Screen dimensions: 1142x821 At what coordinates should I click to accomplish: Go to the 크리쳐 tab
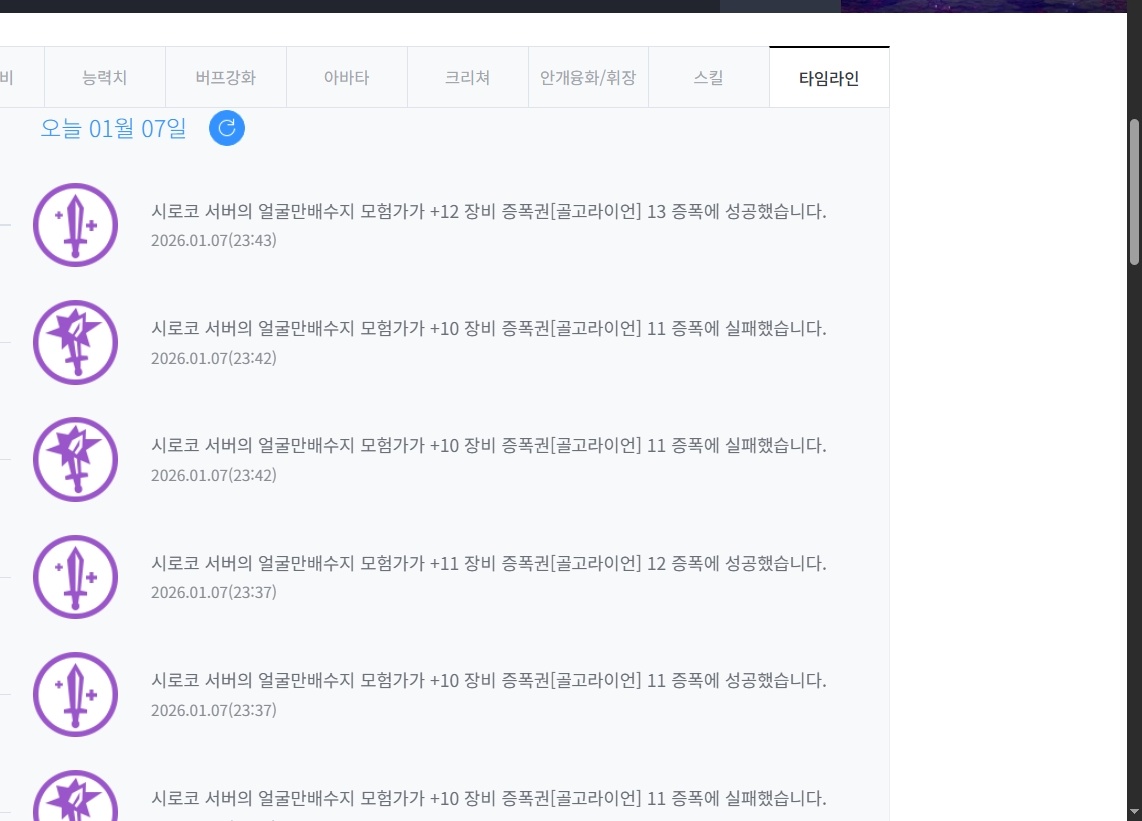[467, 77]
